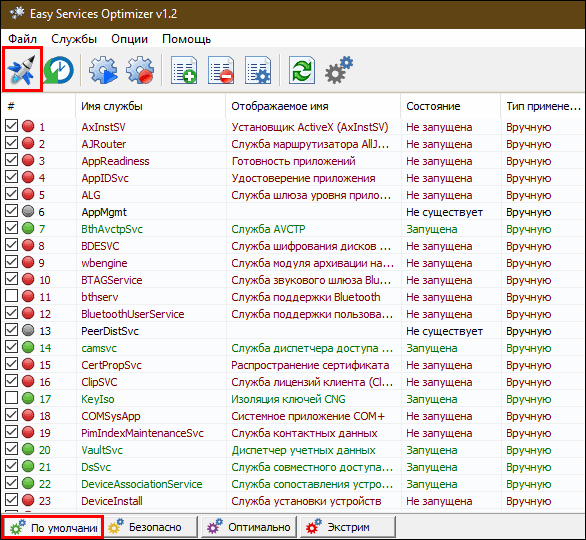Click the BTAGService service name
The width and height of the screenshot is (586, 540).
pos(112,280)
